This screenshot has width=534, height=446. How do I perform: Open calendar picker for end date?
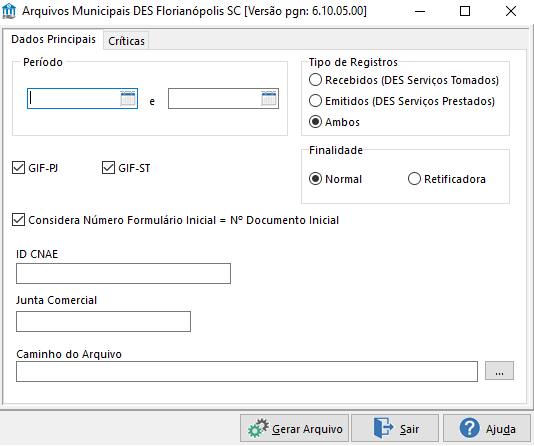(x=269, y=98)
